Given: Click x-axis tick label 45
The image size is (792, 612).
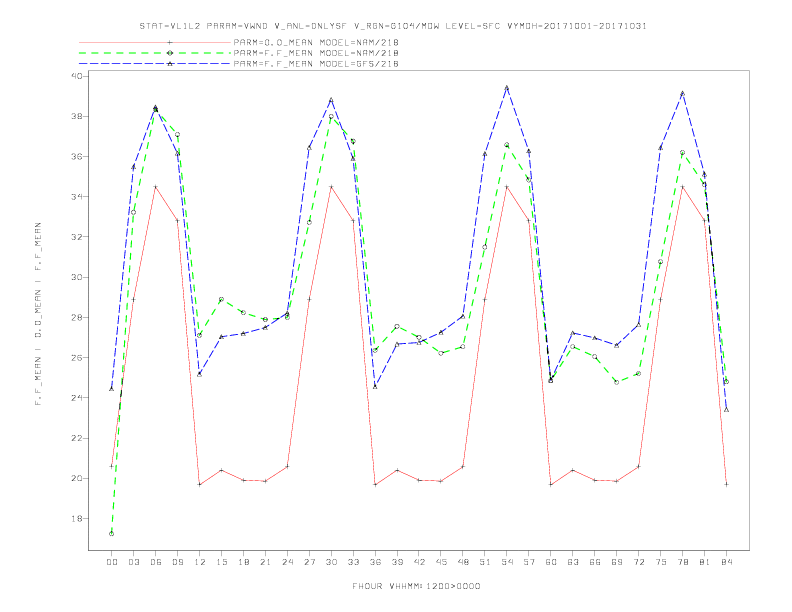Looking at the screenshot, I should point(441,562).
